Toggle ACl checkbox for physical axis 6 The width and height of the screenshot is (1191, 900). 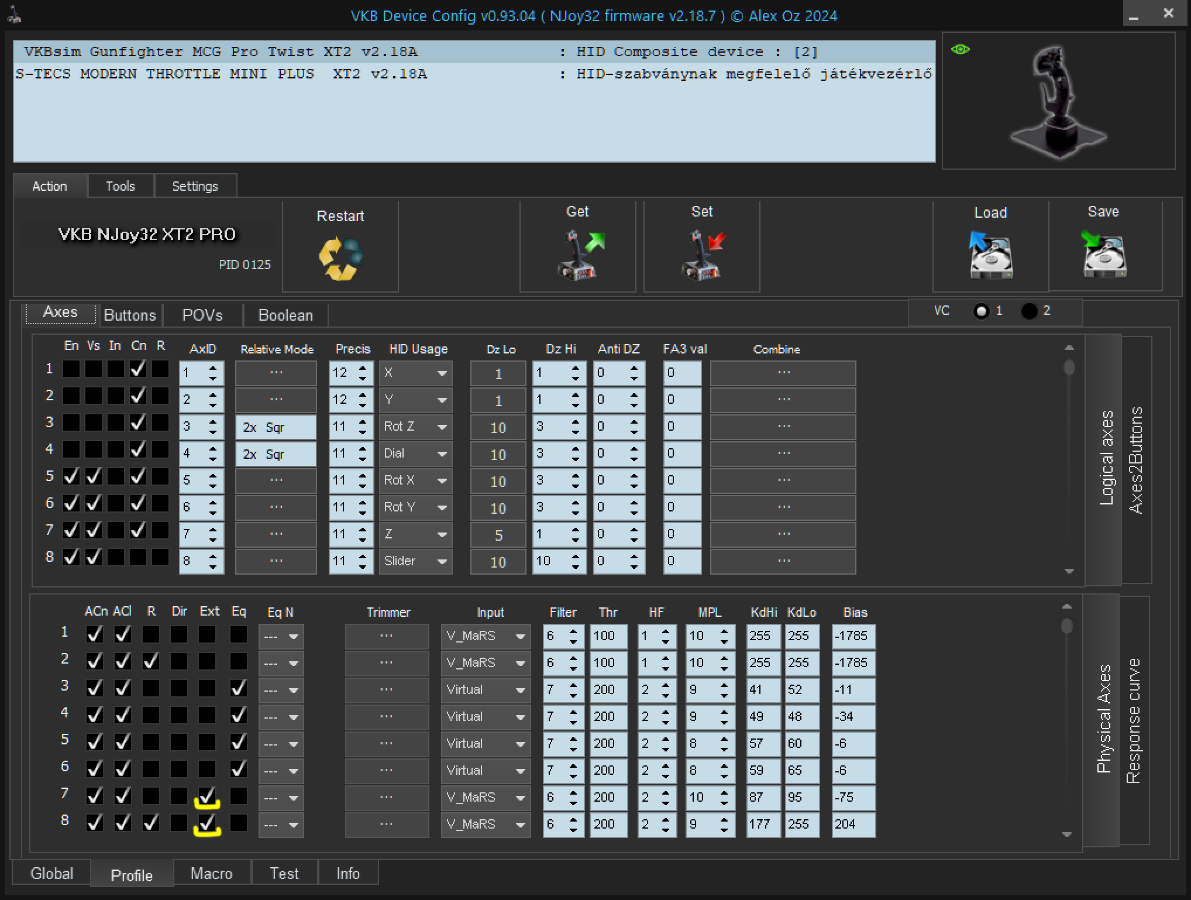[122, 769]
